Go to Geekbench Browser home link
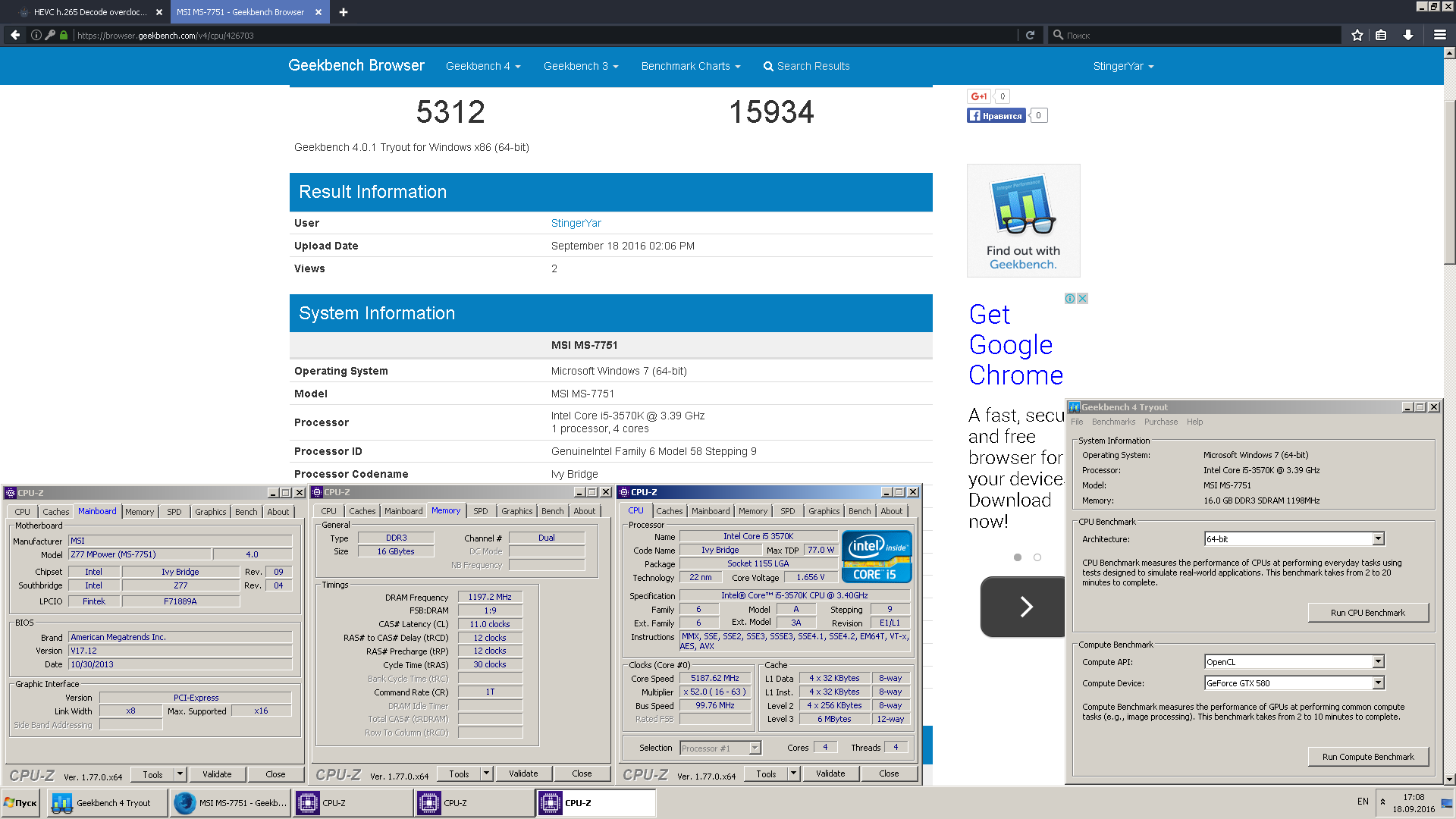 (356, 65)
